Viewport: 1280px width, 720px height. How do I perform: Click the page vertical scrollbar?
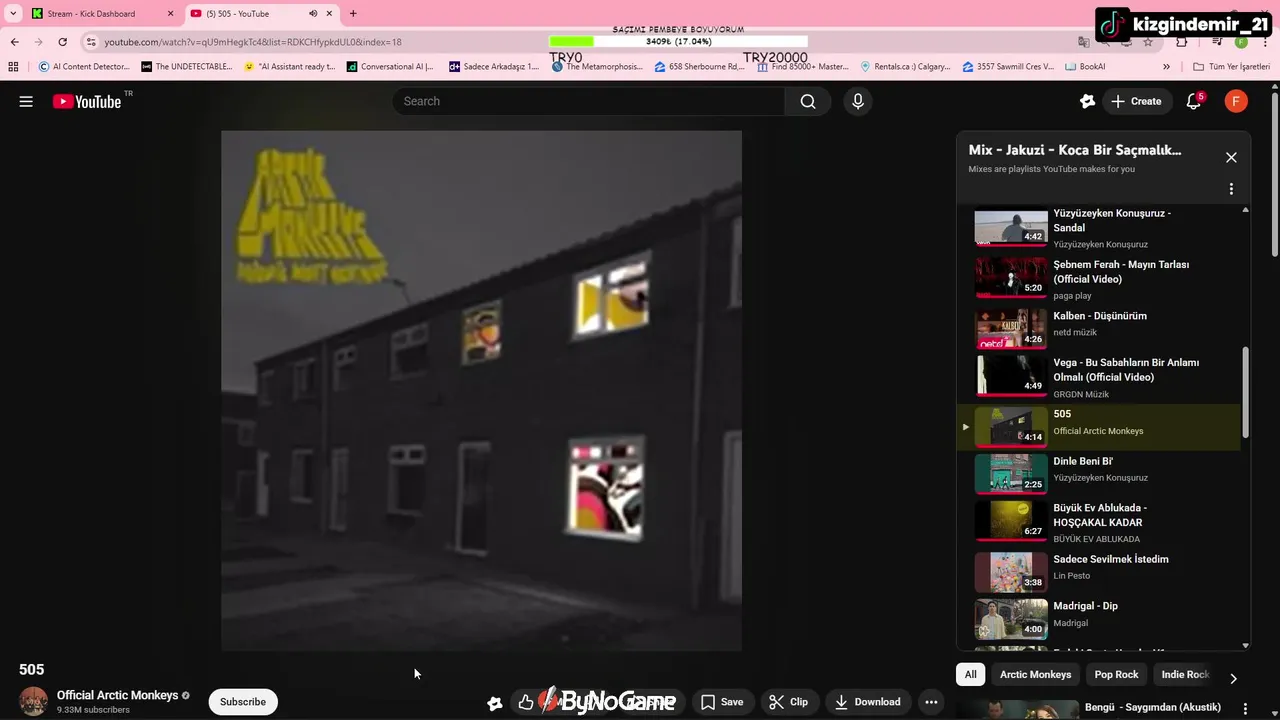1275,175
